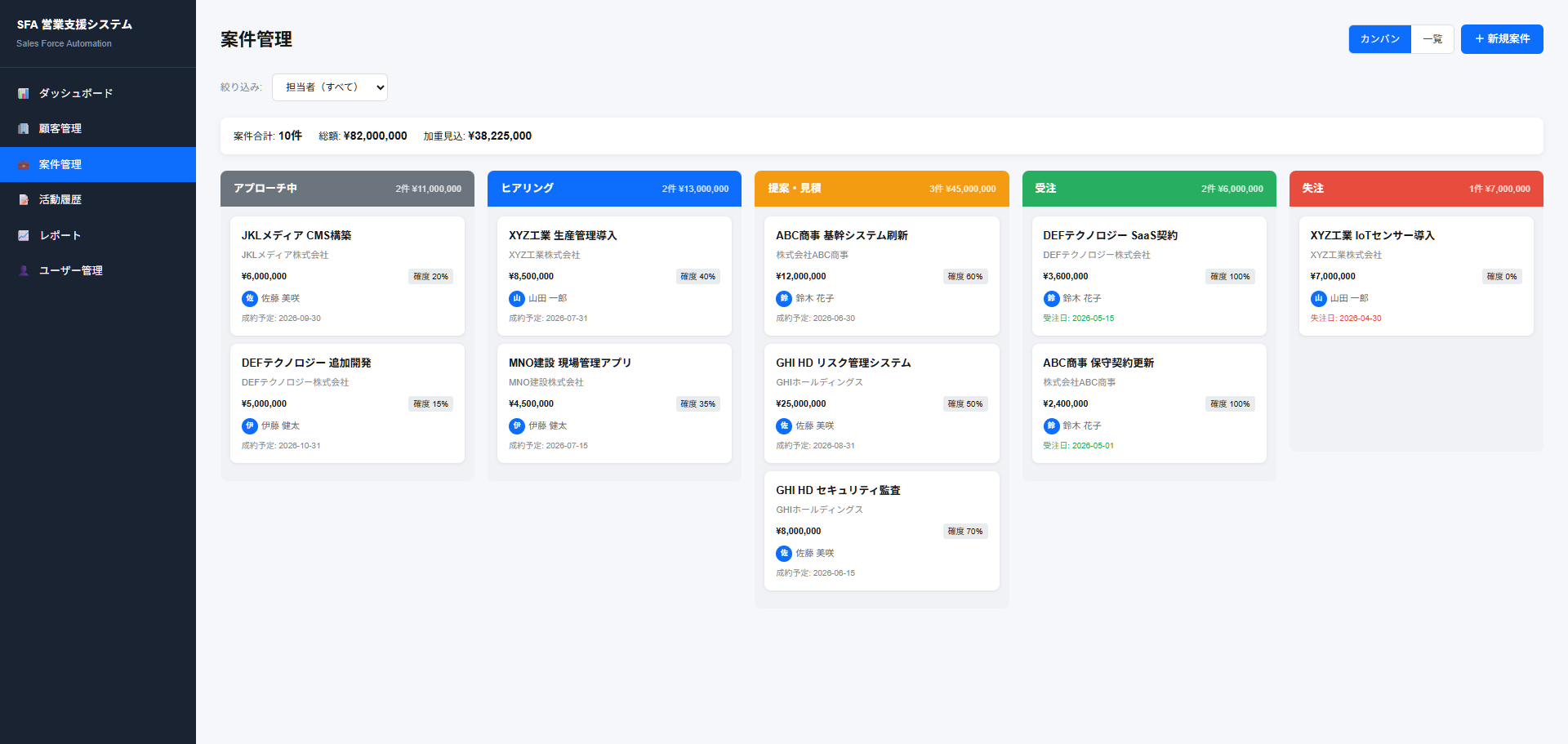Click 総額 ¥82,000,000 summary

tap(363, 136)
